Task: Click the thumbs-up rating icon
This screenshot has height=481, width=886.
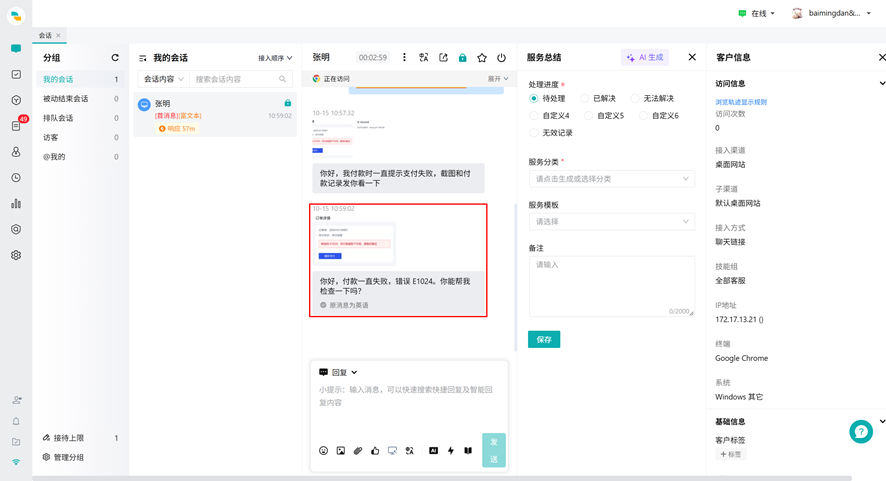Action: tap(375, 450)
